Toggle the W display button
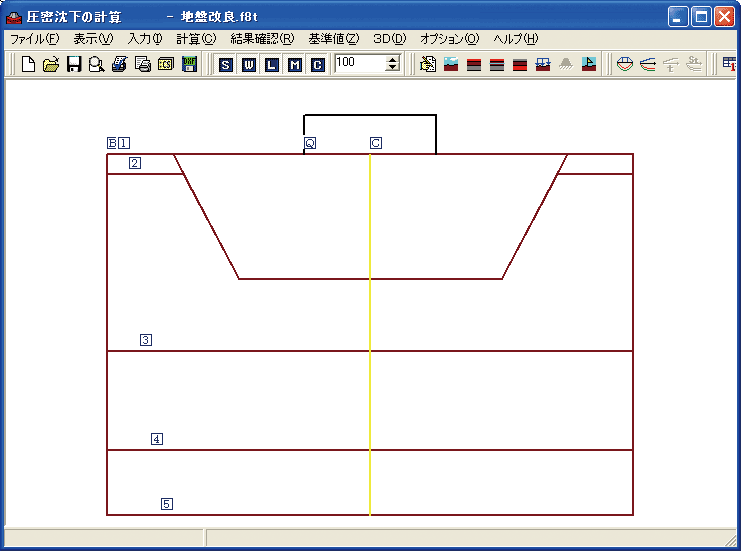741x551 pixels. coord(249,64)
